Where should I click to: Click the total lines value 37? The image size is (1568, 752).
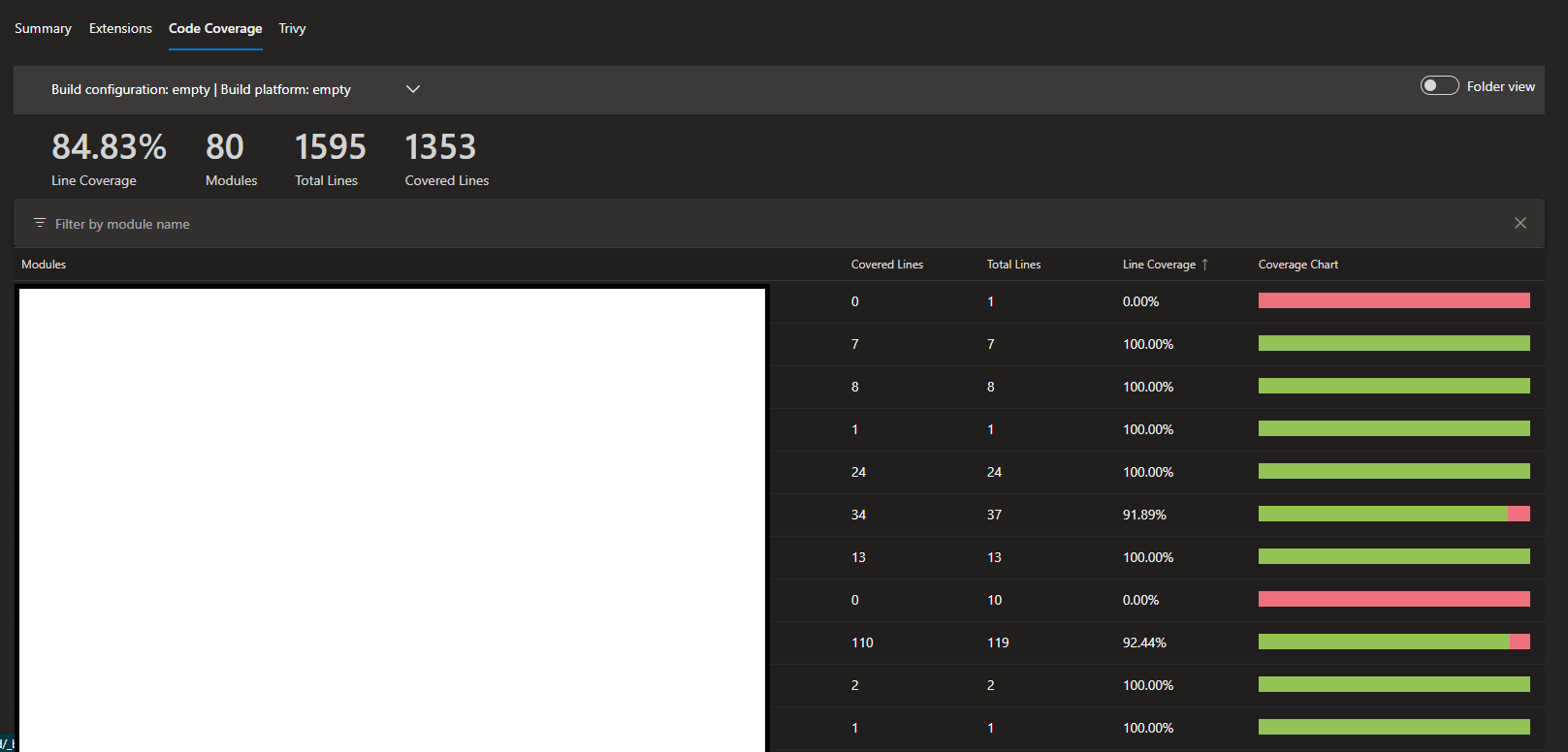pyautogui.click(x=994, y=515)
